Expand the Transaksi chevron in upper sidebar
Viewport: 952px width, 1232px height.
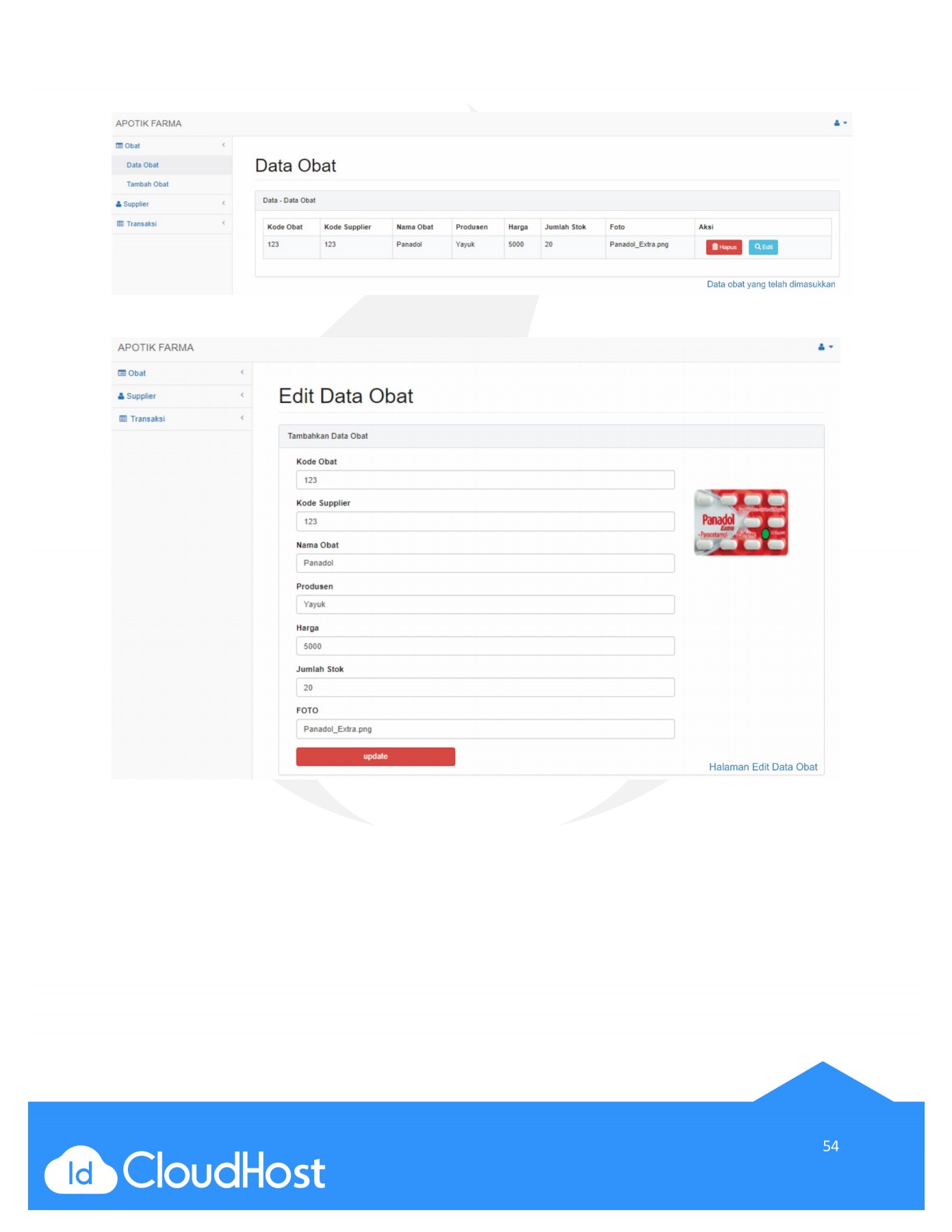click(223, 223)
